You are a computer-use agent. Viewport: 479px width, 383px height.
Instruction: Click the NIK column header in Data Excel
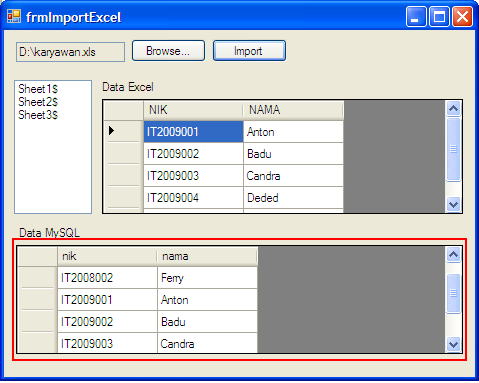[193, 110]
